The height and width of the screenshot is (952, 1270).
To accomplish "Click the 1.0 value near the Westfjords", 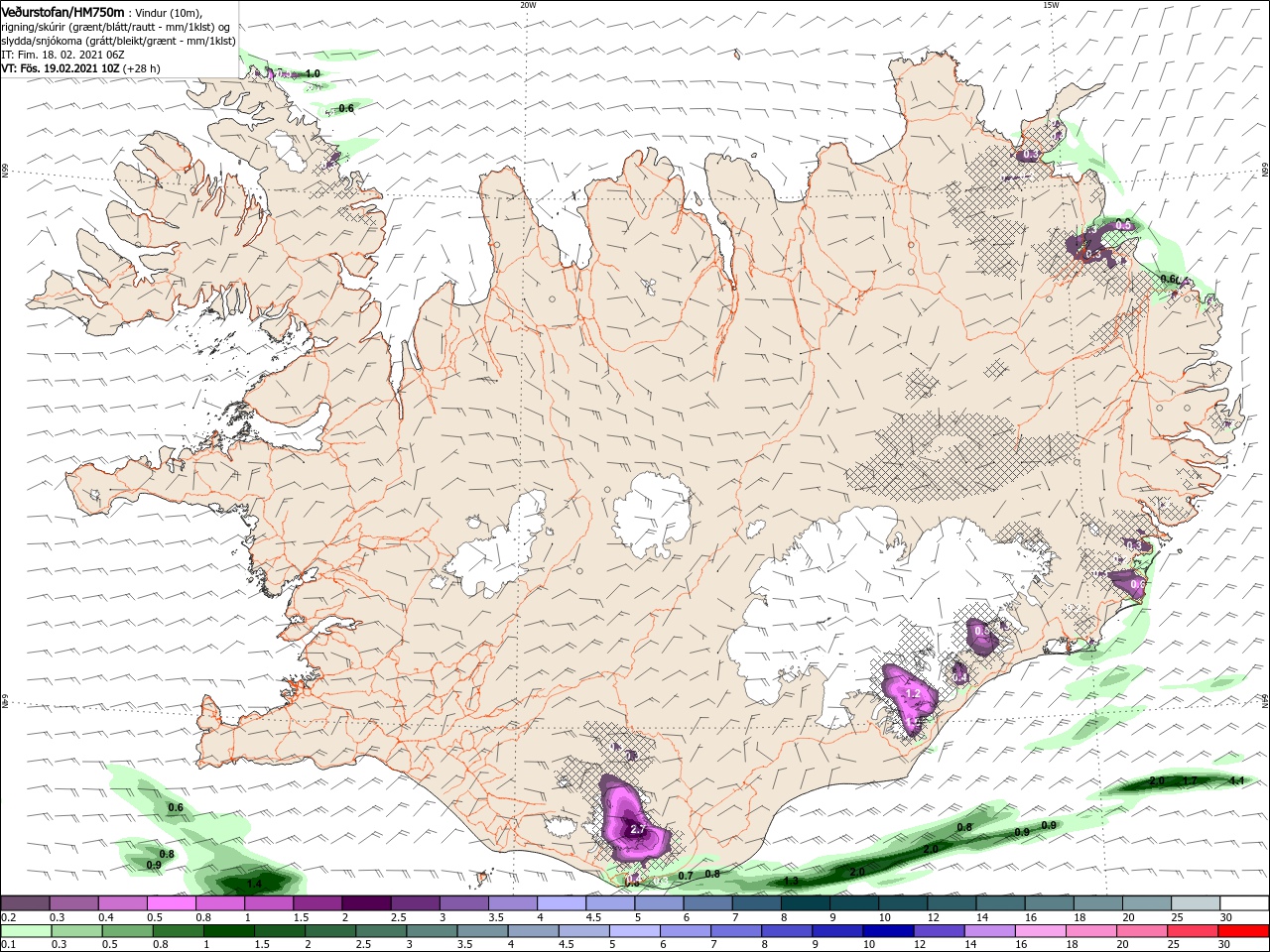I will pyautogui.click(x=312, y=73).
